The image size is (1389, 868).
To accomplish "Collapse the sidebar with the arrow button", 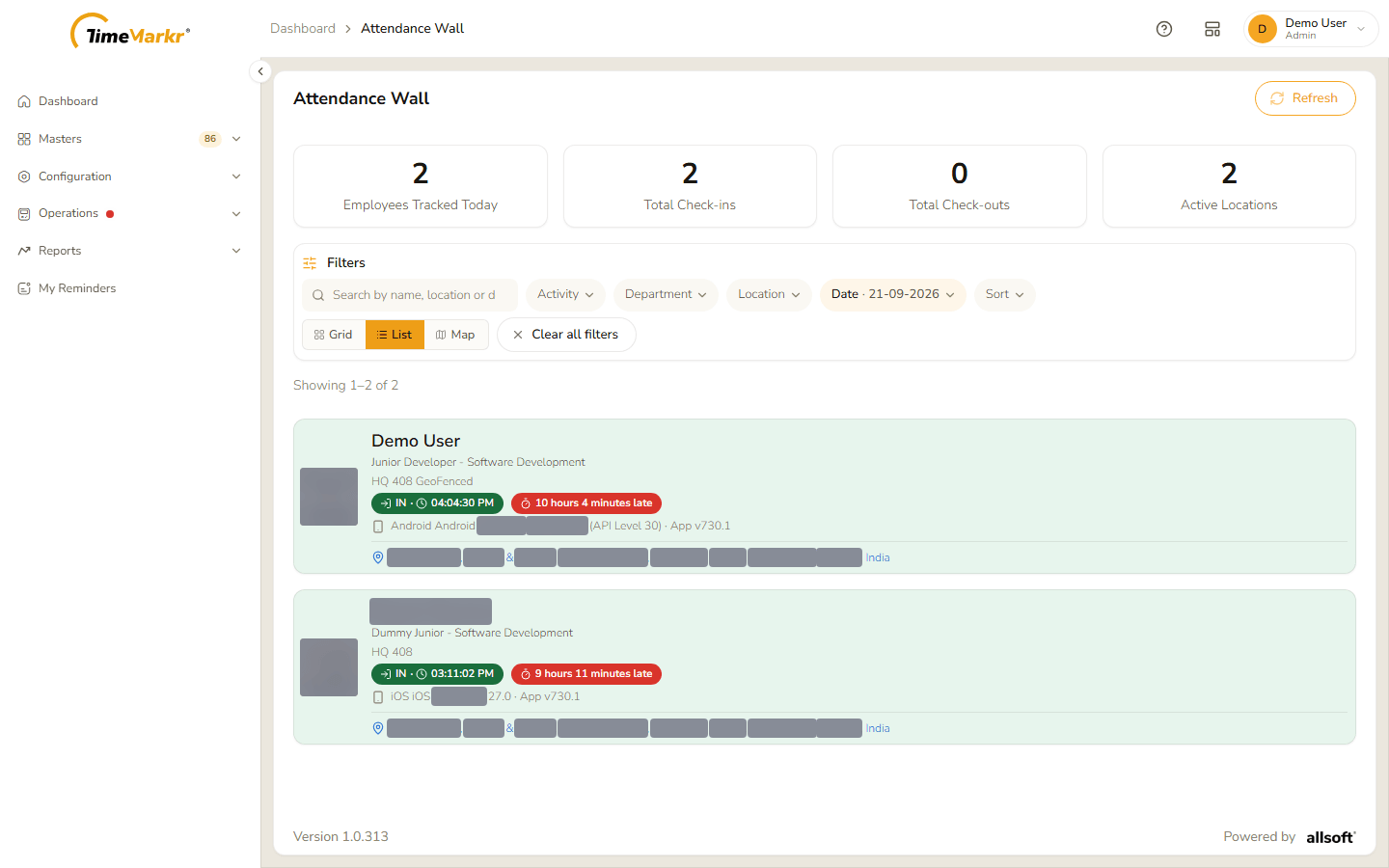I will pos(260,71).
